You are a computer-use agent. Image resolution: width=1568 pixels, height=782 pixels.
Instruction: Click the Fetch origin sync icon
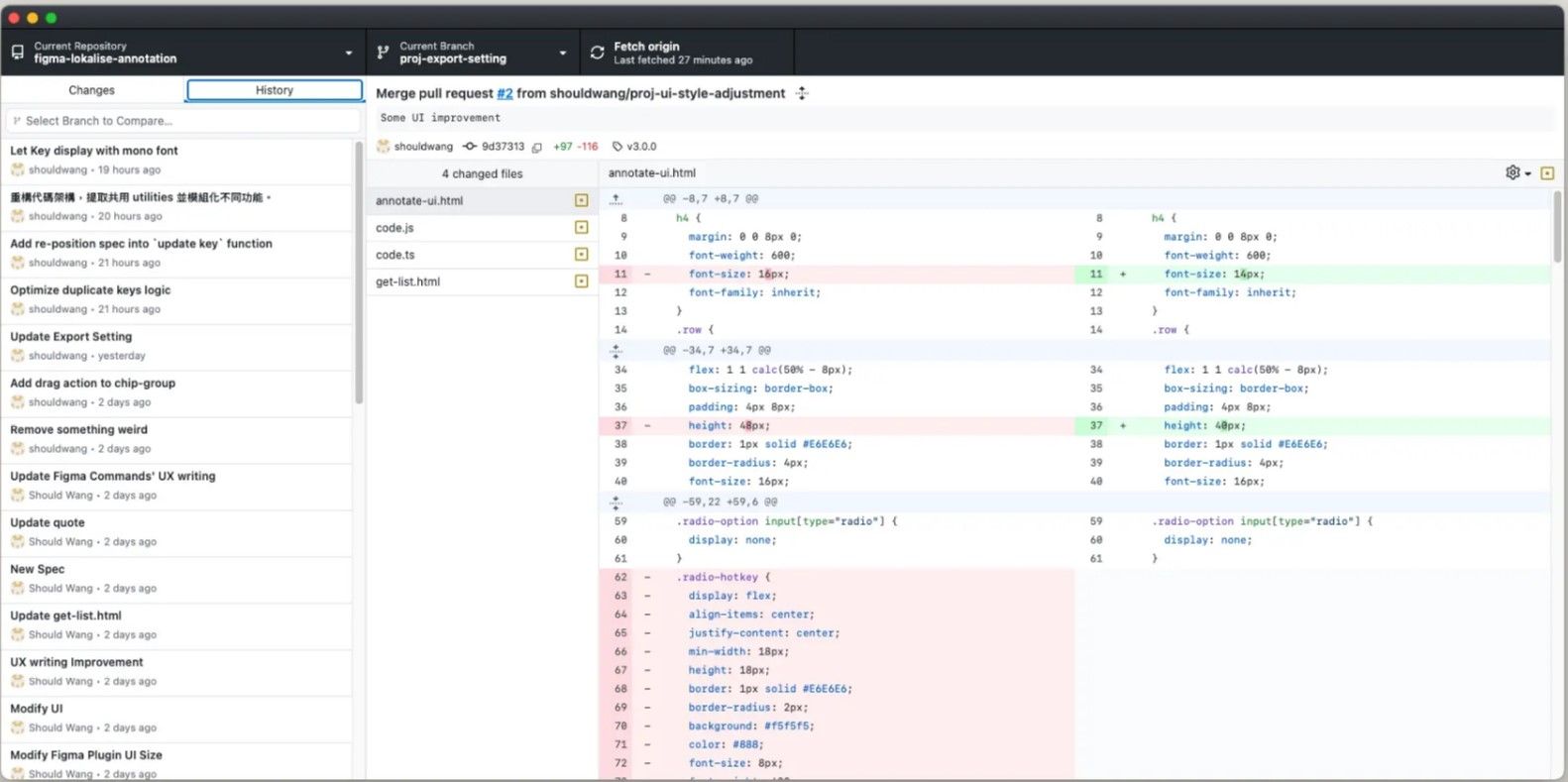pos(597,53)
